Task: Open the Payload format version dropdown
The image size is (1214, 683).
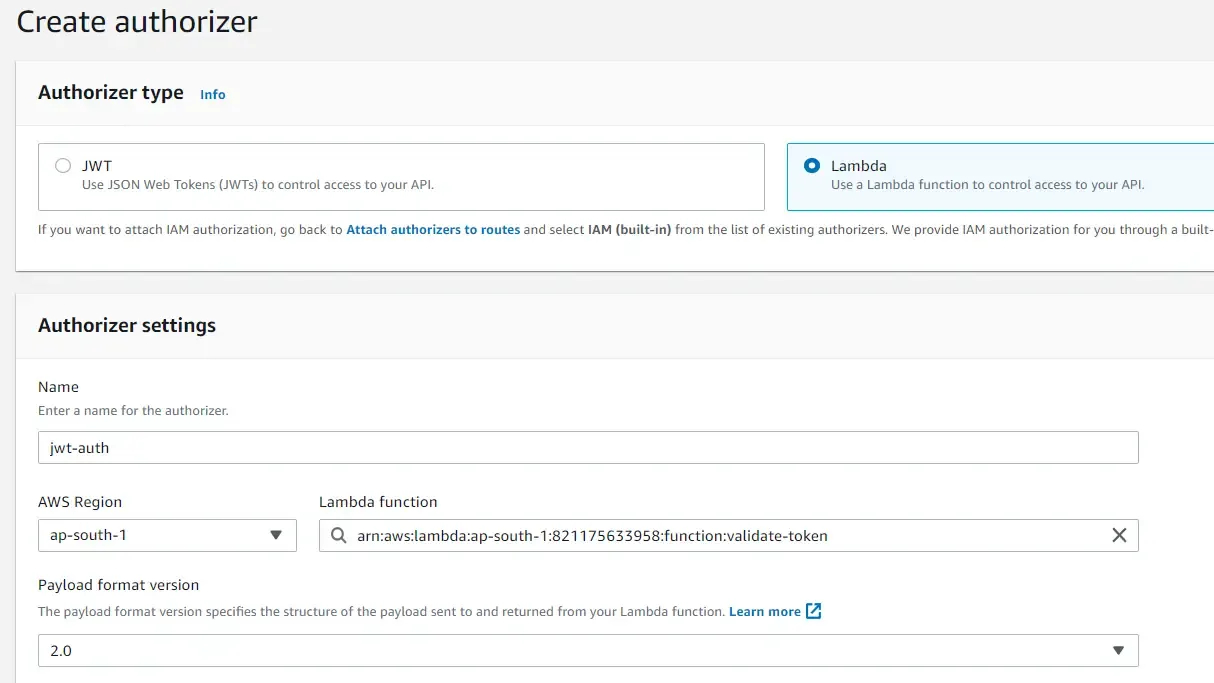Action: coord(588,650)
